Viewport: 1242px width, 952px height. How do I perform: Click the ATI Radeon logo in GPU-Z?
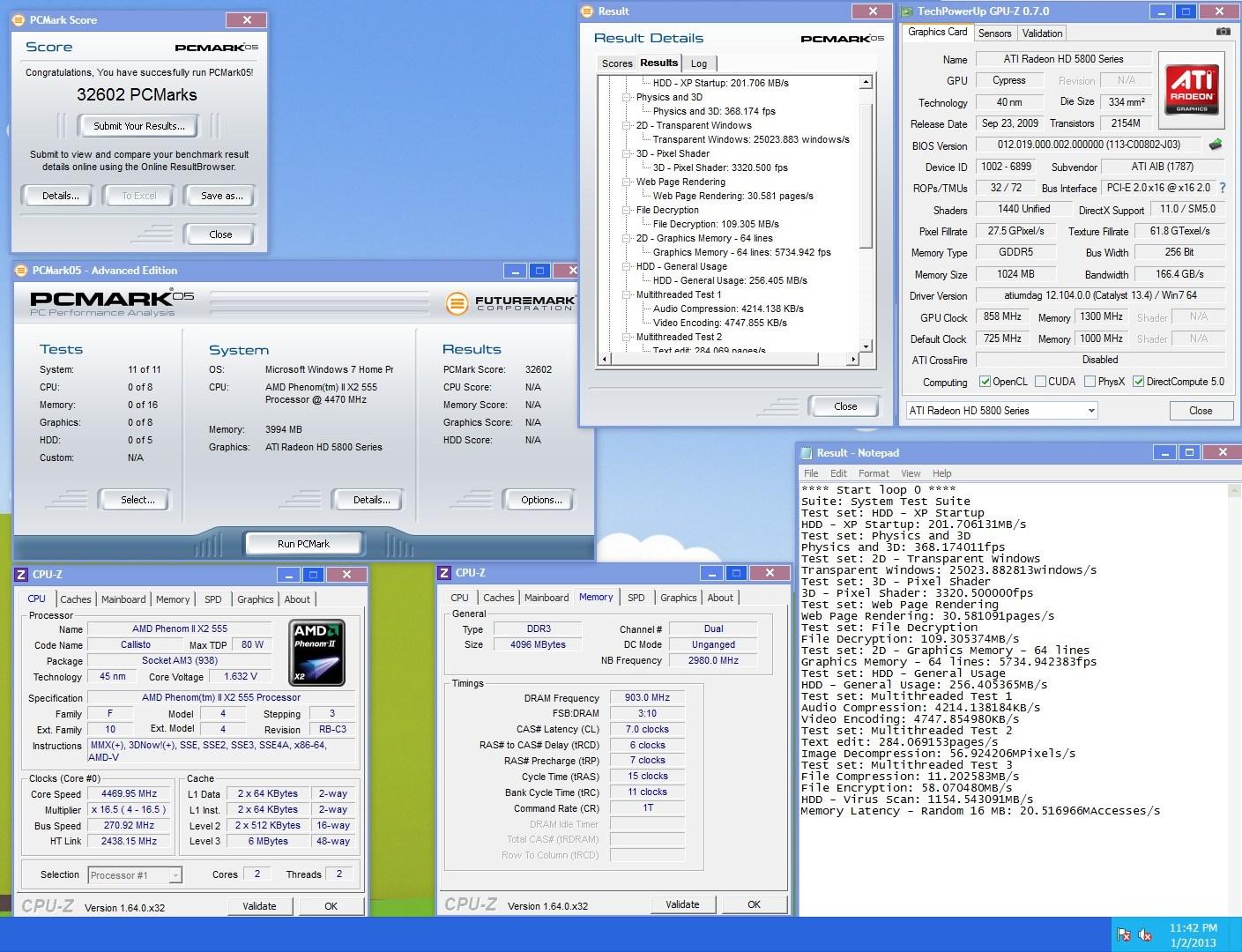pyautogui.click(x=1192, y=88)
